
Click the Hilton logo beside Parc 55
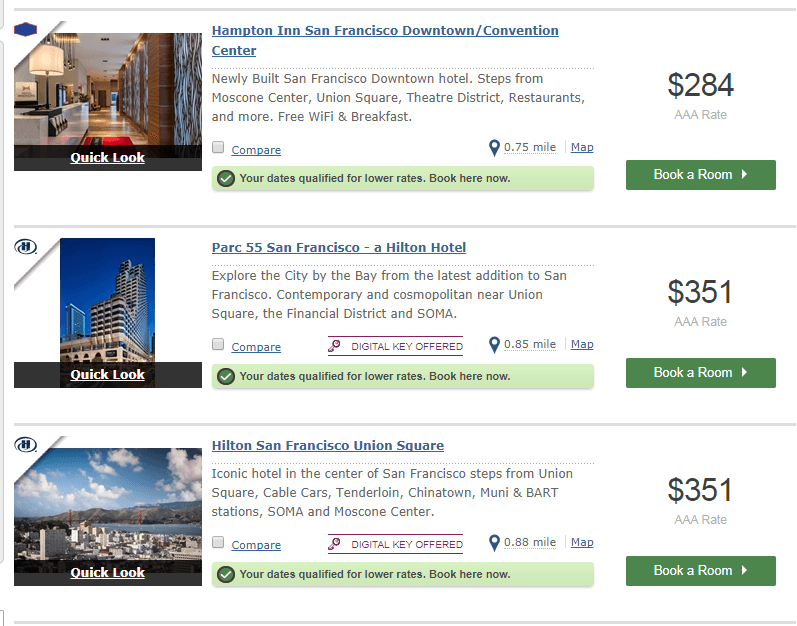25,246
